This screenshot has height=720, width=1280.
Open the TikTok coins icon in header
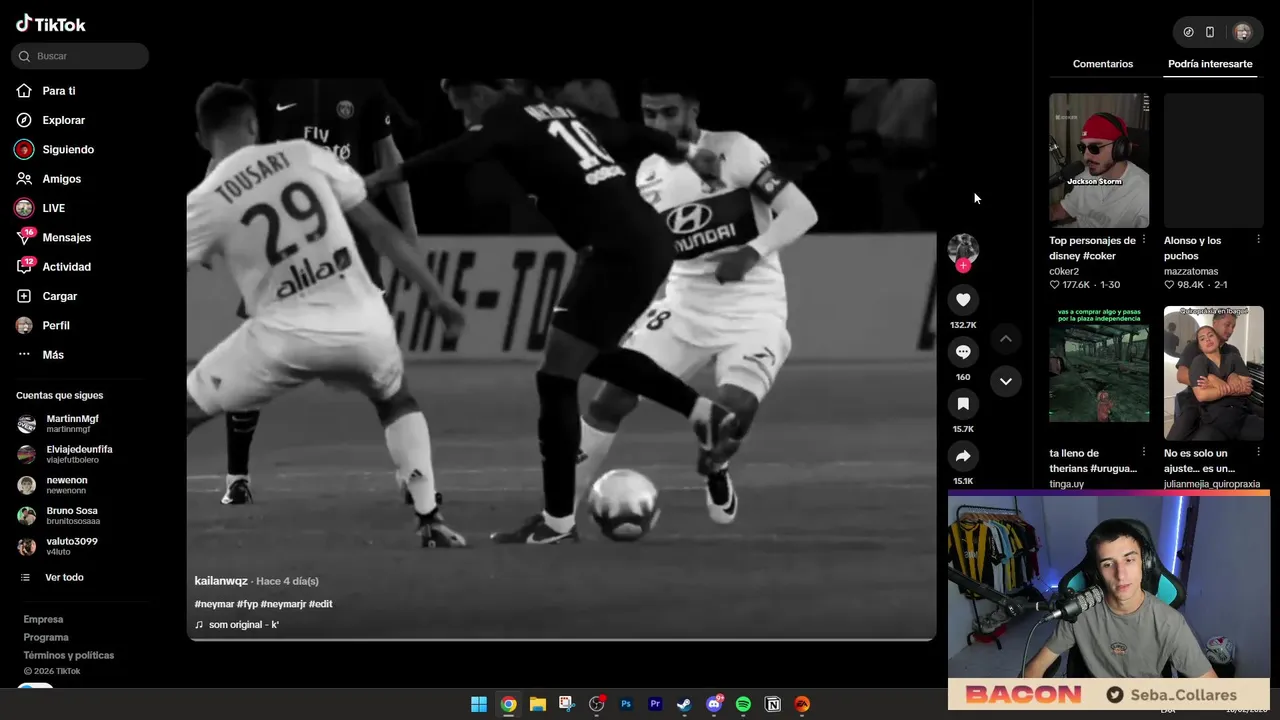click(x=1188, y=32)
